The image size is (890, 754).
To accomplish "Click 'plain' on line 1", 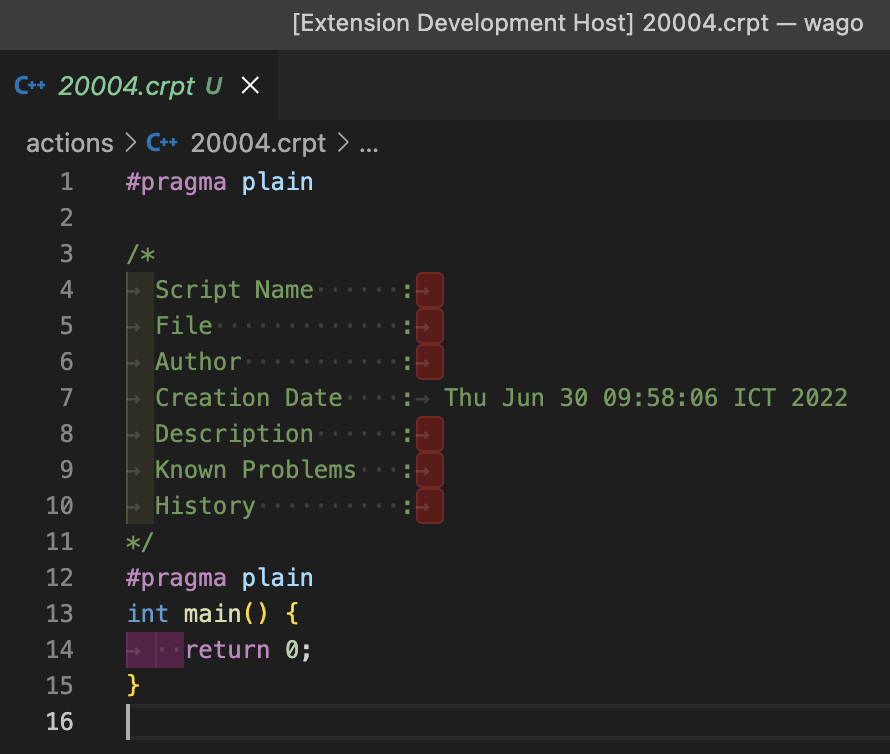I will (278, 182).
